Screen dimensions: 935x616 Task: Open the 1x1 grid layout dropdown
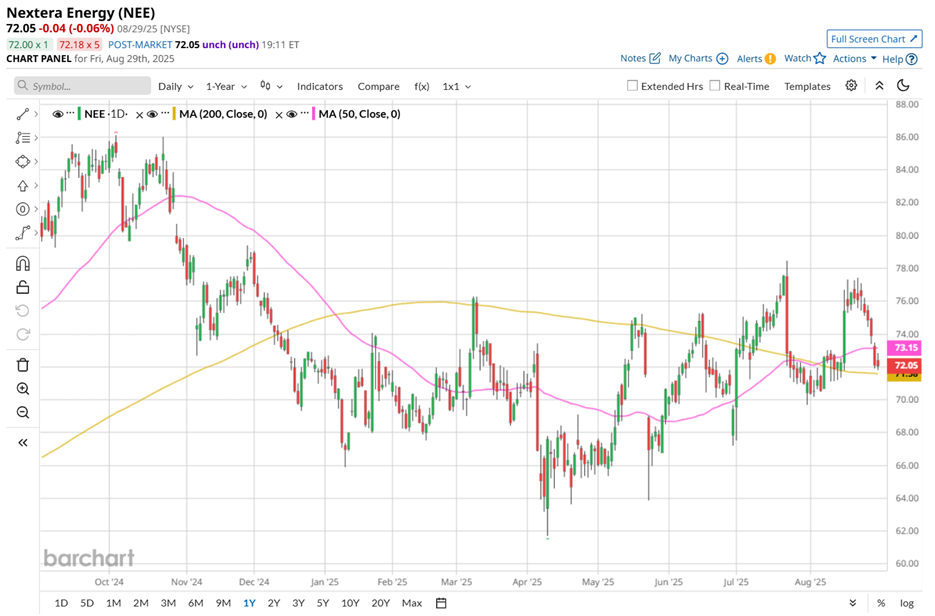tap(457, 86)
